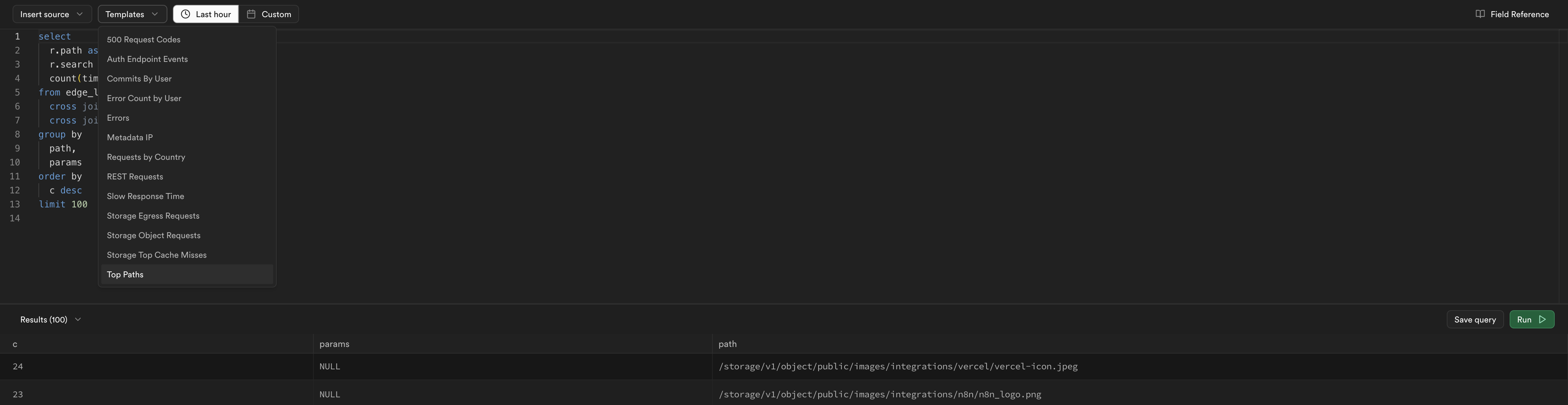This screenshot has height=405, width=1568.
Task: Pick the Slow Response Time template
Action: coord(187,196)
